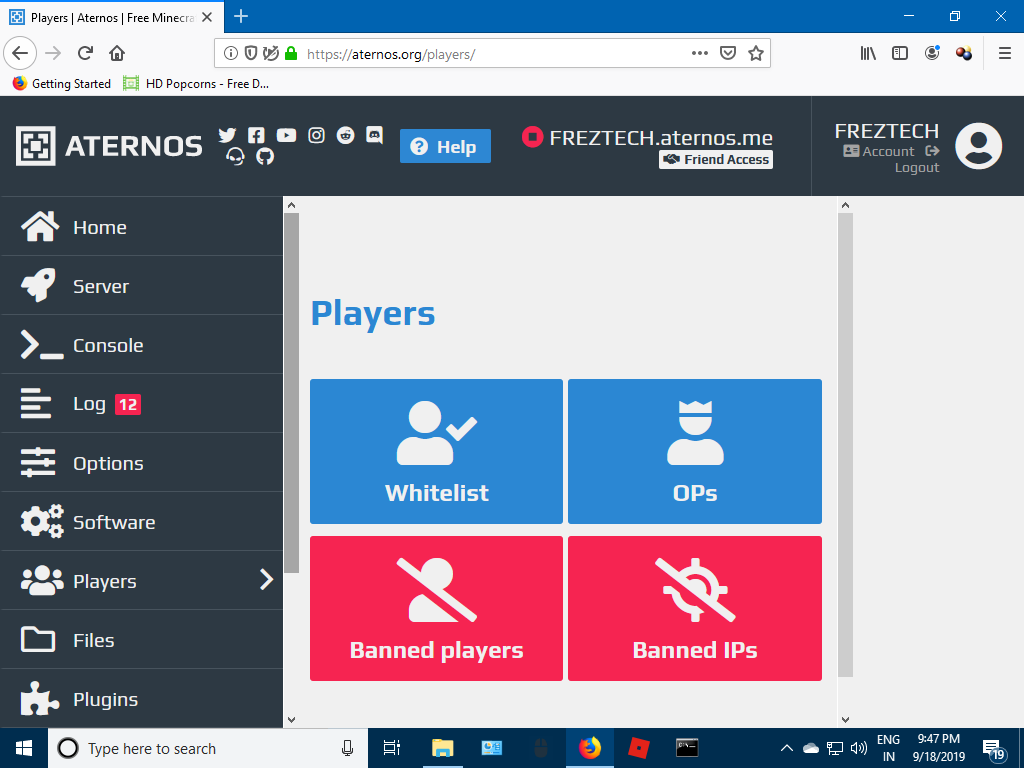Click the user avatar icon
The image size is (1024, 768).
click(978, 146)
